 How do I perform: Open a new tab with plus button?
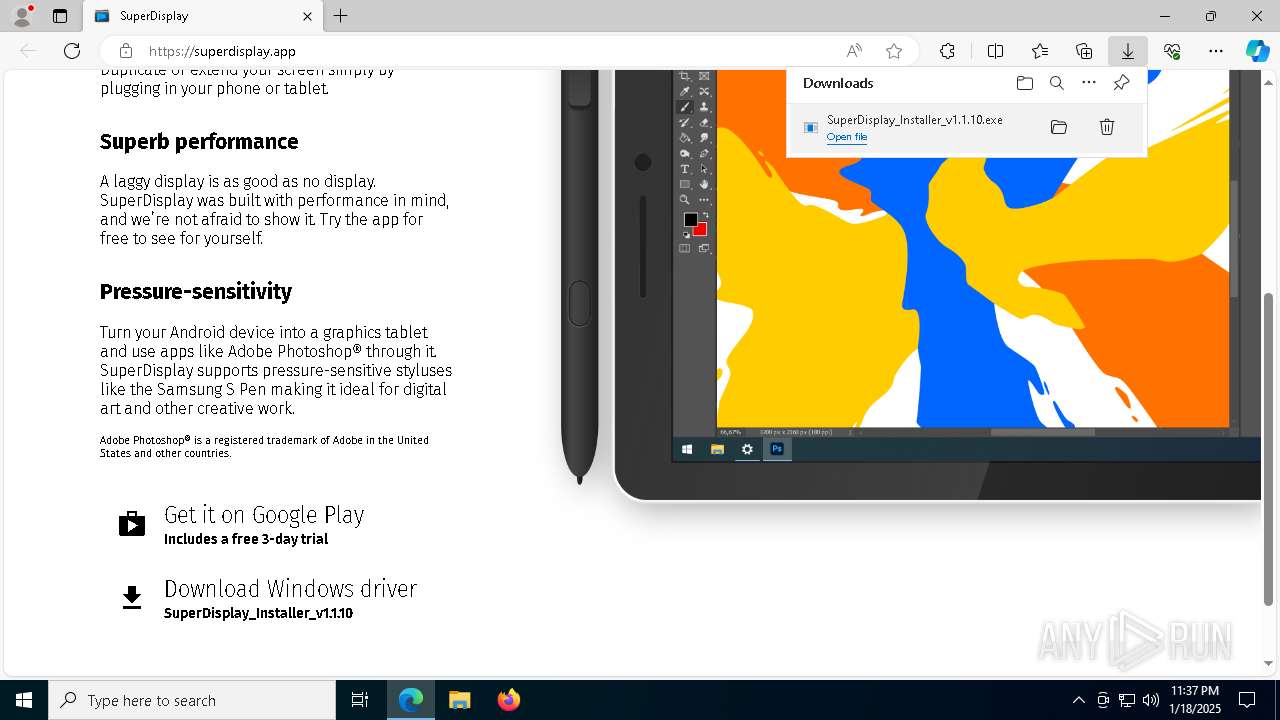click(341, 16)
